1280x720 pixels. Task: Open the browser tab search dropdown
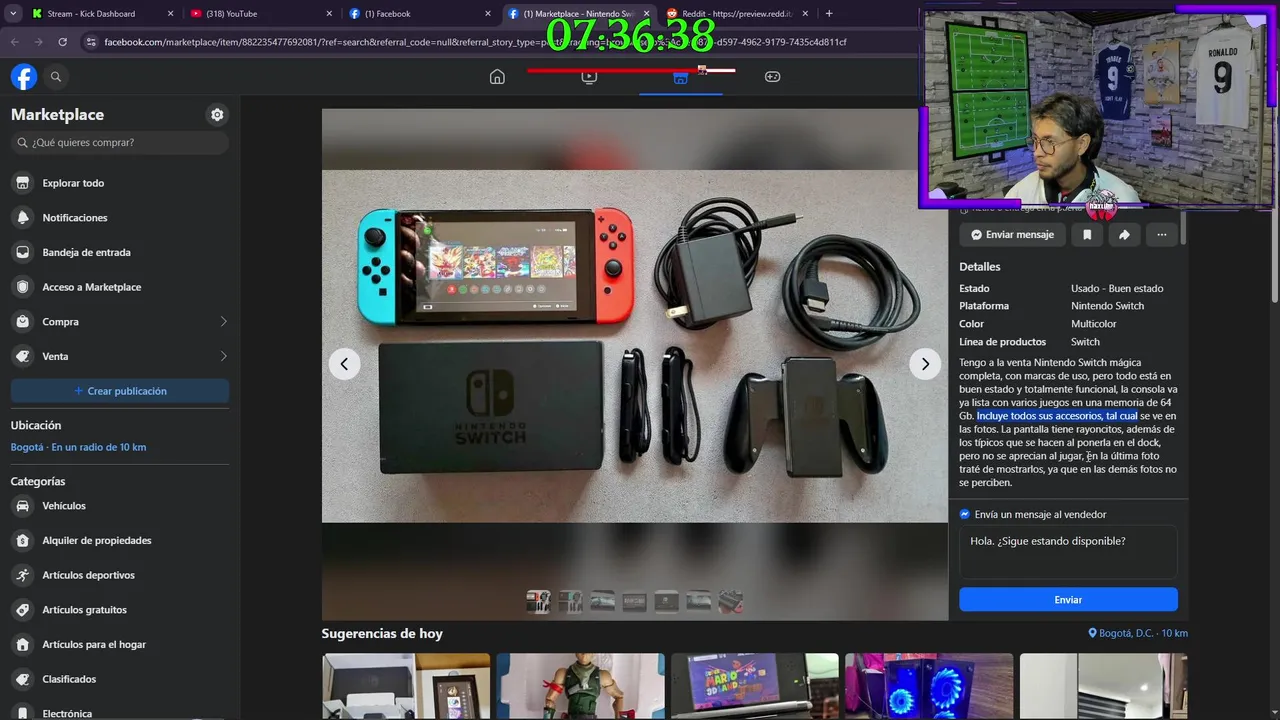pyautogui.click(x=13, y=14)
